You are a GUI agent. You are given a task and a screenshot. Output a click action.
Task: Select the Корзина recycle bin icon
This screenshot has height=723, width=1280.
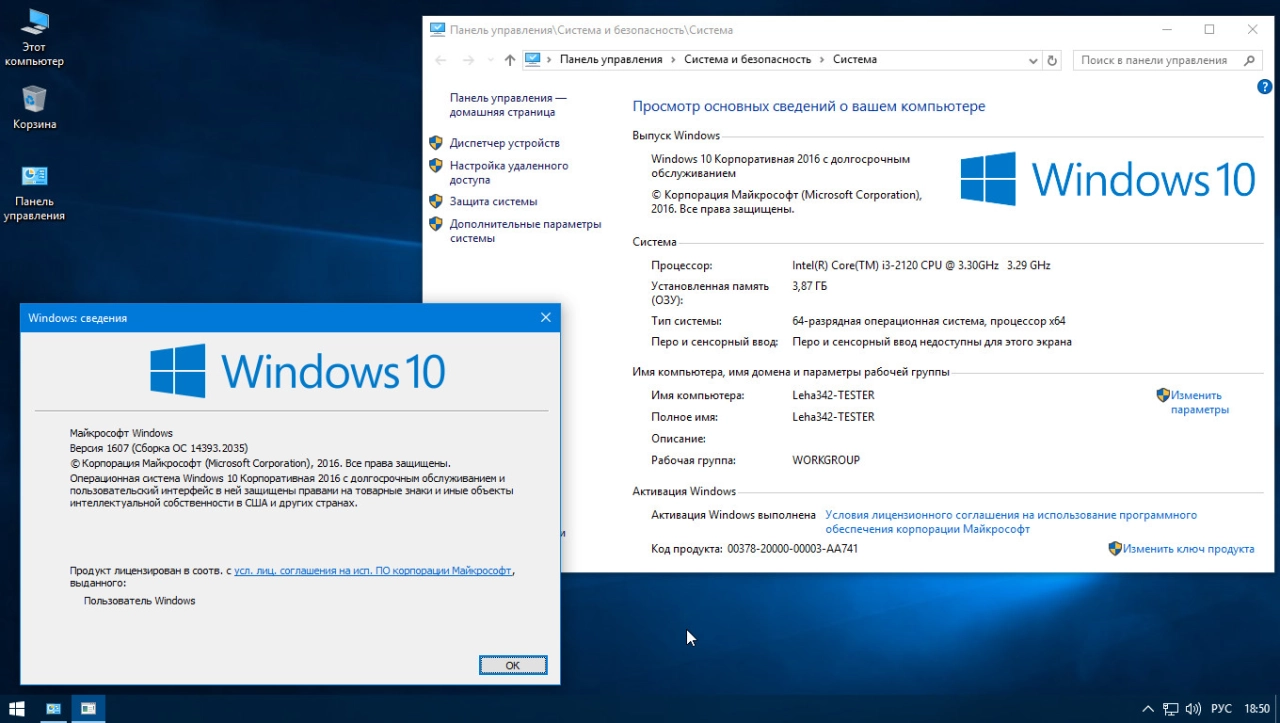tap(34, 107)
